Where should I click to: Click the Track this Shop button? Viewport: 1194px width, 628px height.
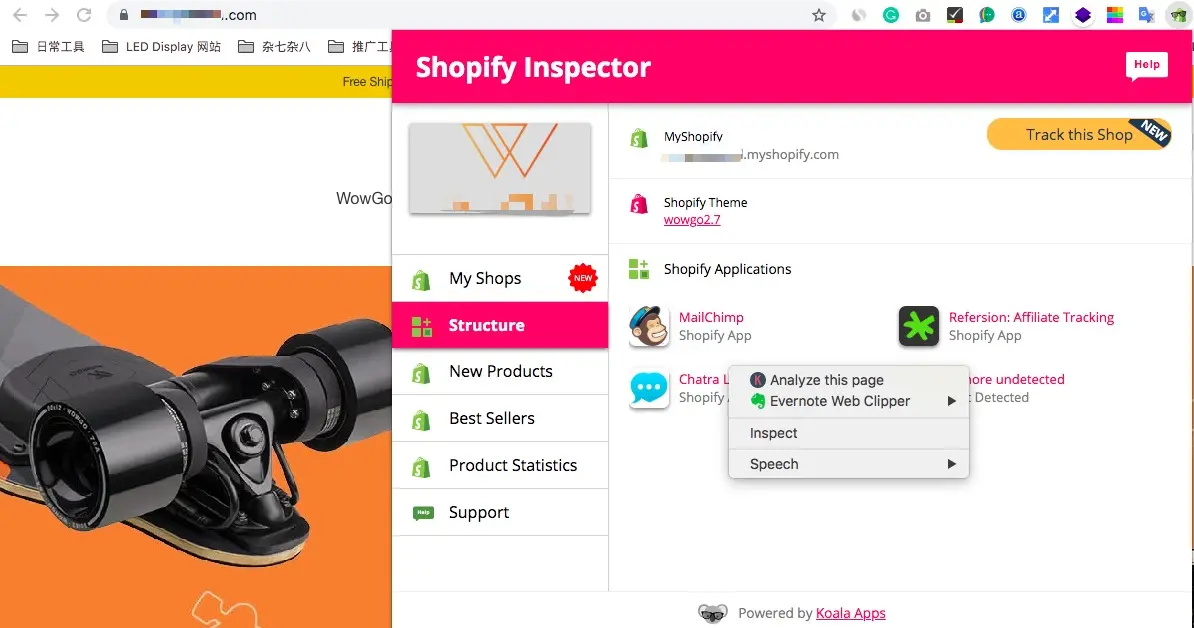[1078, 135]
